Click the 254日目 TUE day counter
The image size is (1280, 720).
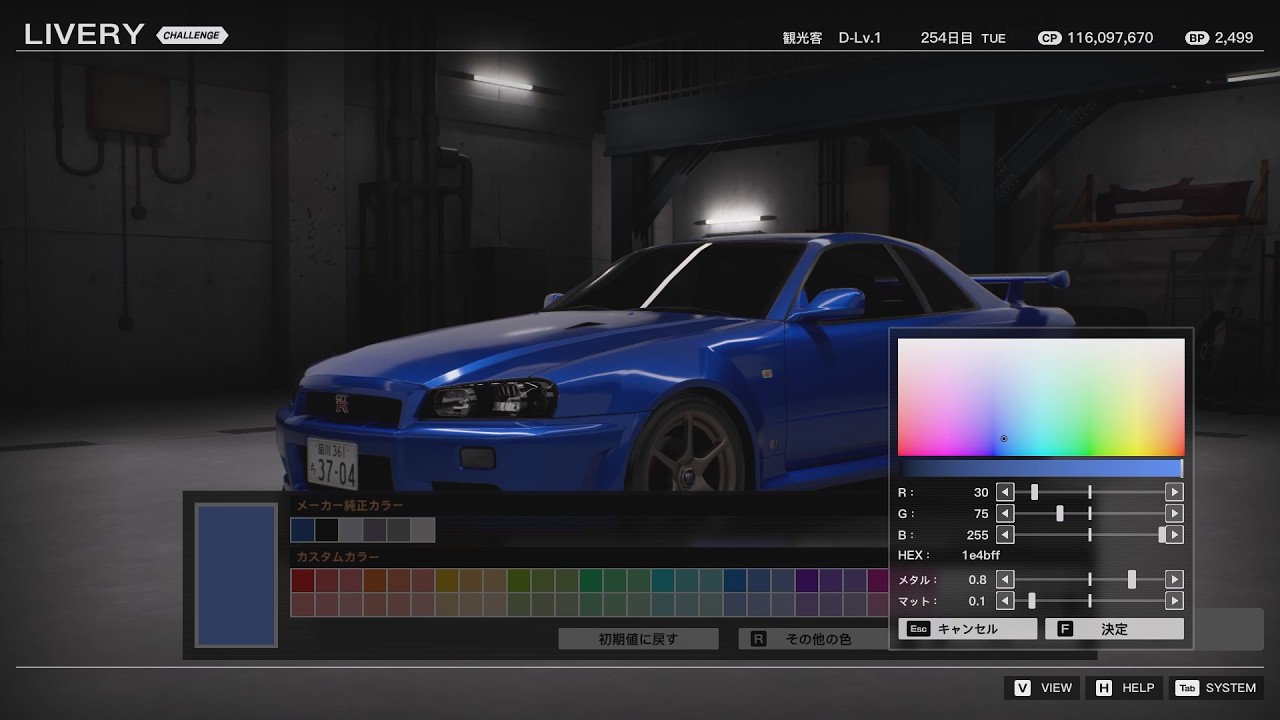(x=963, y=38)
